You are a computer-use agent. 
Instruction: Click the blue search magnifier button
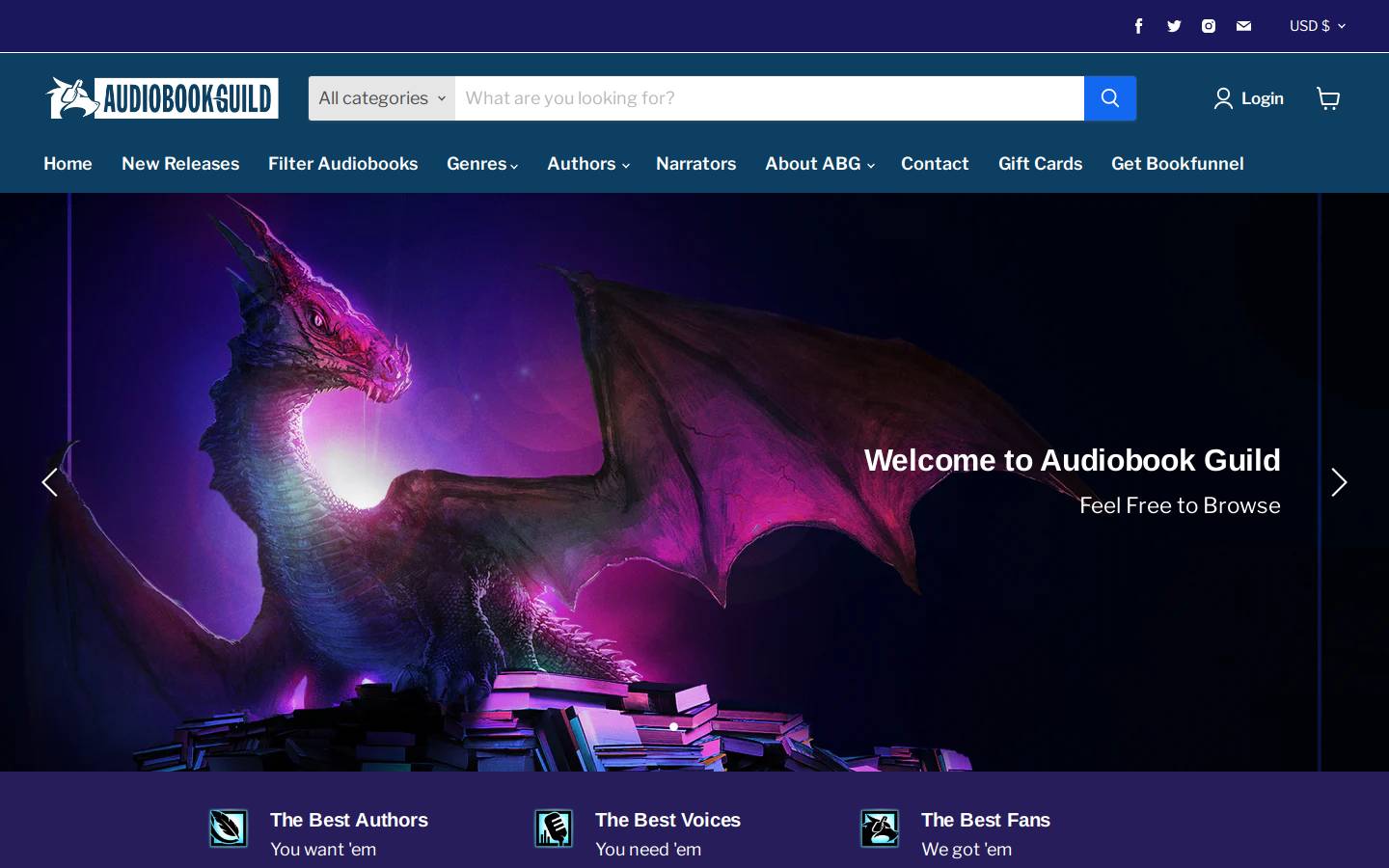[1110, 98]
